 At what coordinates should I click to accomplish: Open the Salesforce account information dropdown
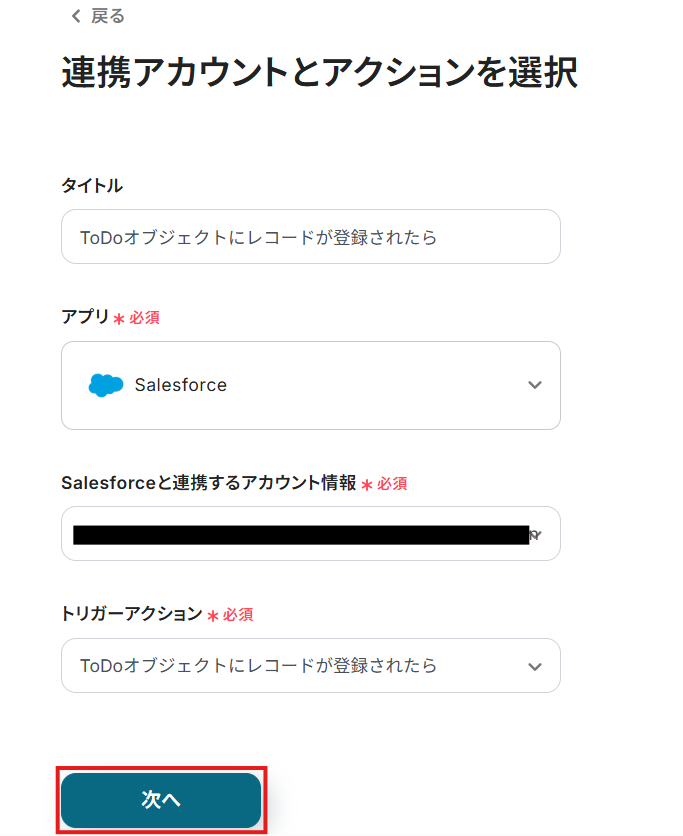[310, 534]
